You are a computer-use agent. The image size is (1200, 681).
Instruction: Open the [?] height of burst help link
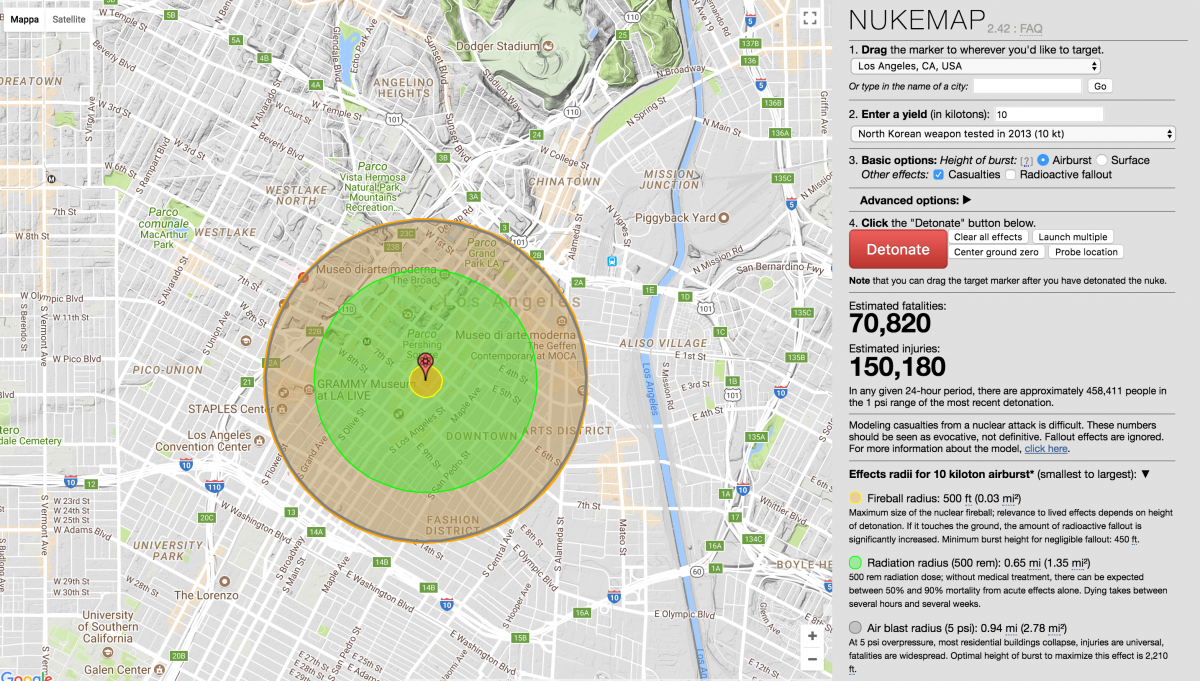point(1026,161)
